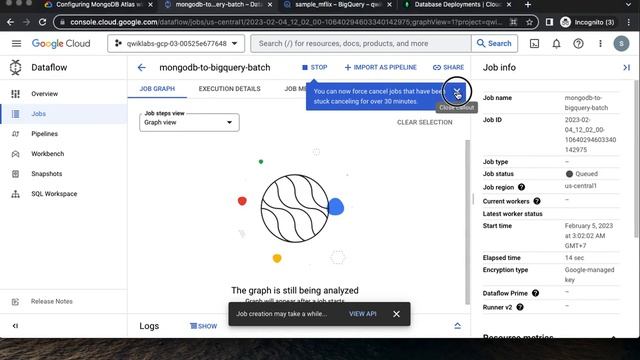The height and width of the screenshot is (360, 640).
Task: Show help for Current workers
Action: click(537, 201)
